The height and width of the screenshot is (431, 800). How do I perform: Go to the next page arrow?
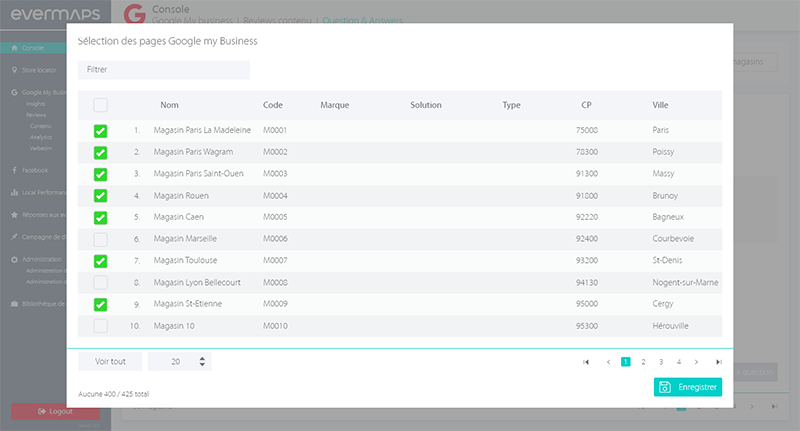(697, 362)
